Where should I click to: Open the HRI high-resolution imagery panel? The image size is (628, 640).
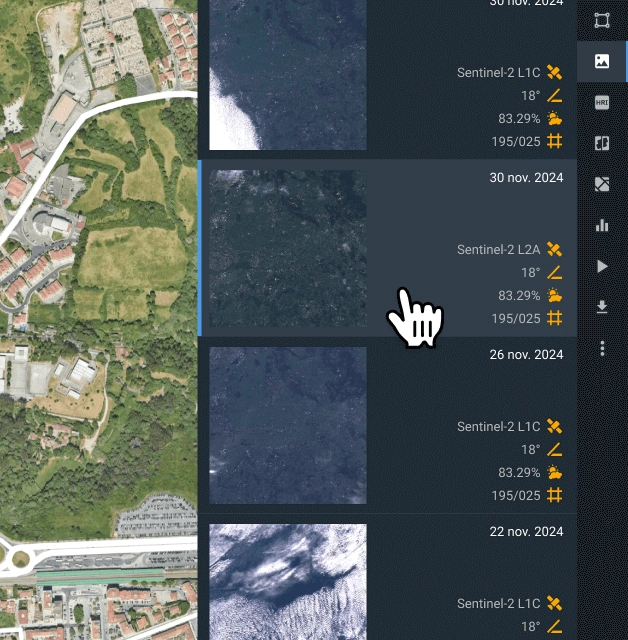tap(602, 102)
